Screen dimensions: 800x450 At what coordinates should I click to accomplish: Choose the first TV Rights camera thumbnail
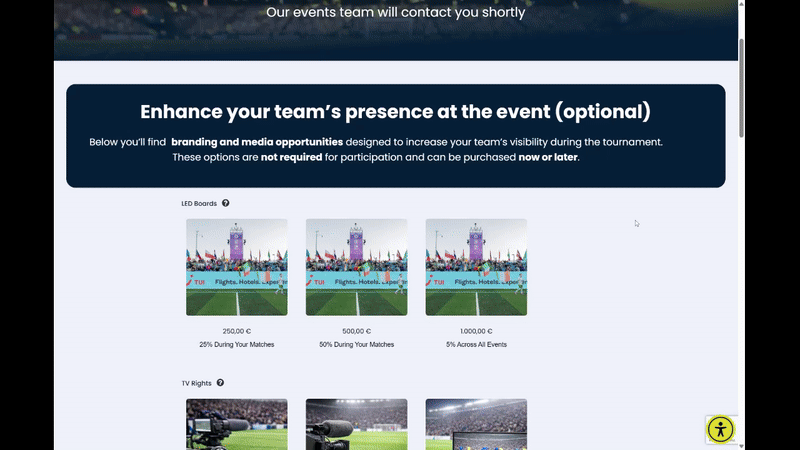click(237, 424)
